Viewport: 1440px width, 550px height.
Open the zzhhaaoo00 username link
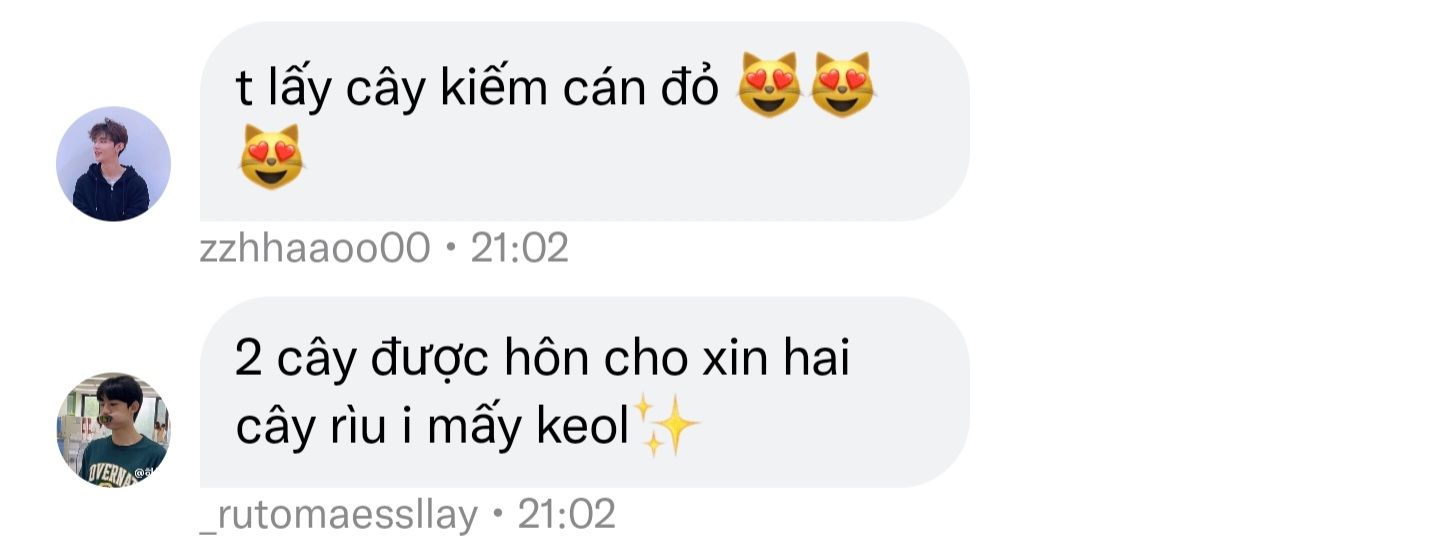(315, 248)
